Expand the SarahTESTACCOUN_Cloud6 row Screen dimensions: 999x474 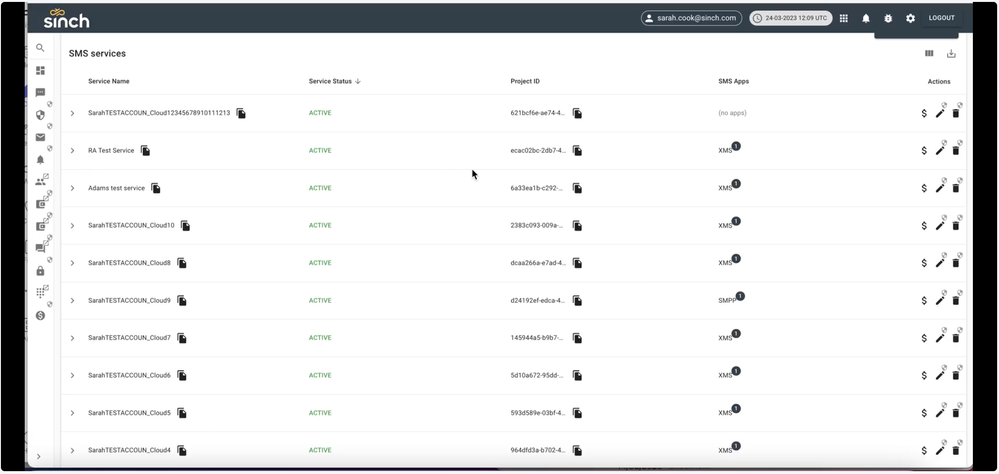[x=72, y=376]
